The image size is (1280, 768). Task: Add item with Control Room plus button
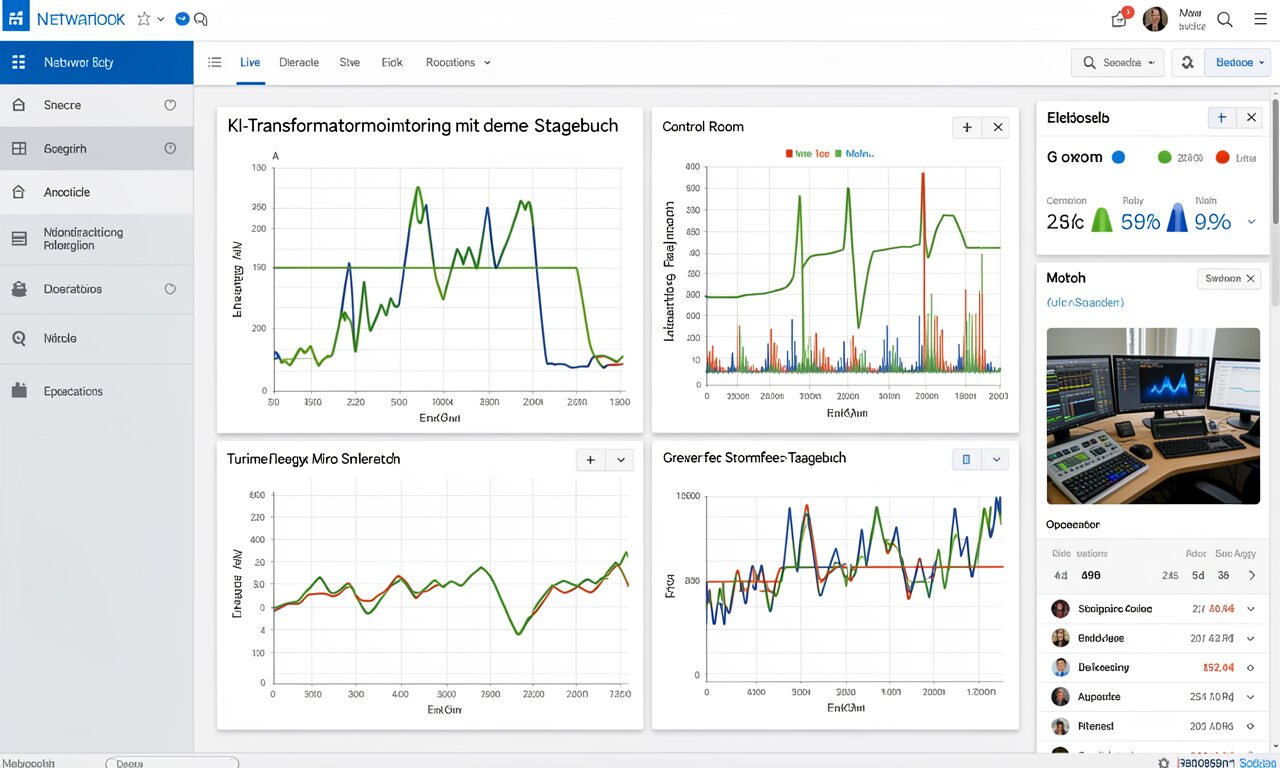(967, 127)
